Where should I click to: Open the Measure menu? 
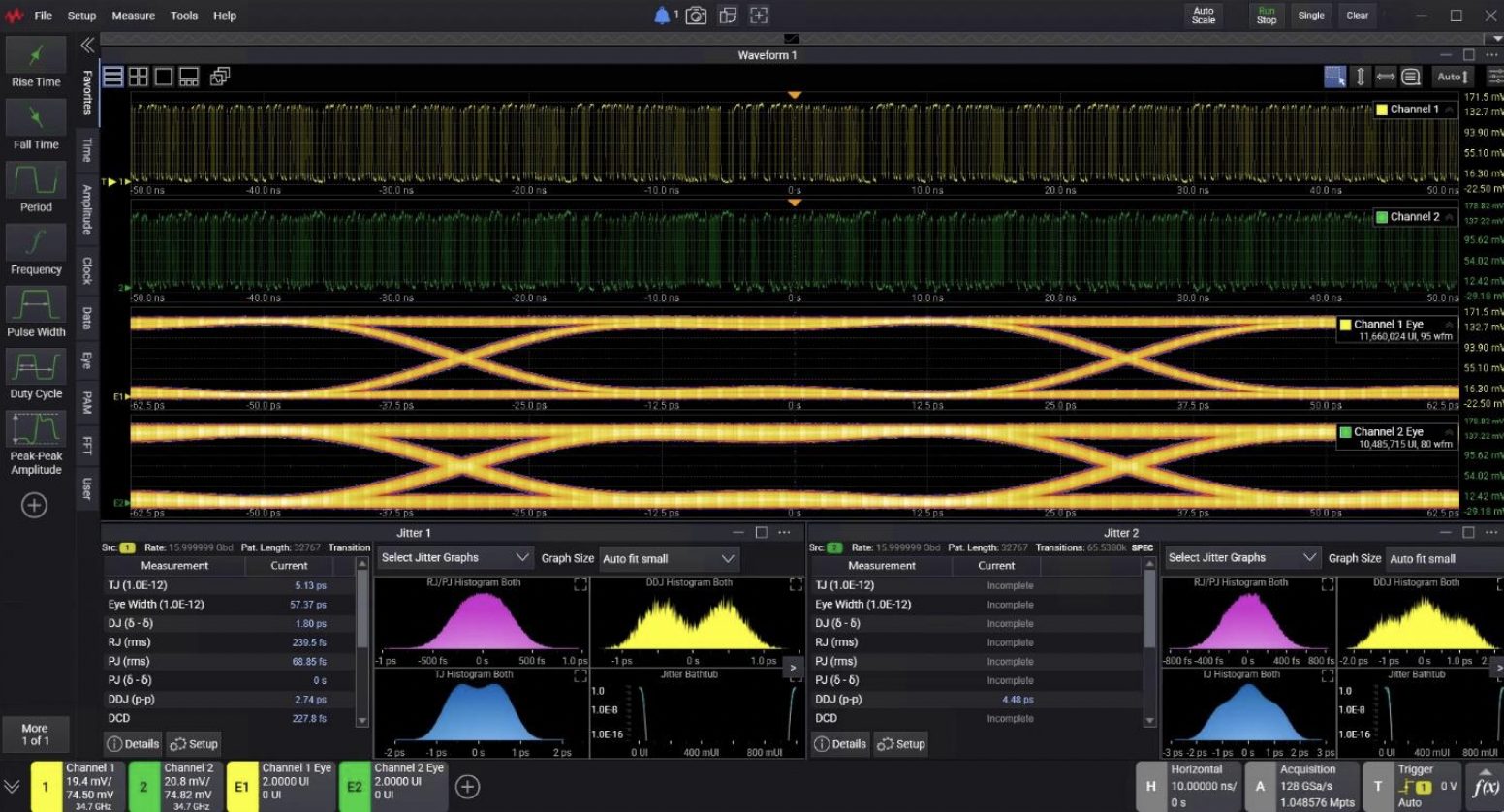click(x=133, y=16)
